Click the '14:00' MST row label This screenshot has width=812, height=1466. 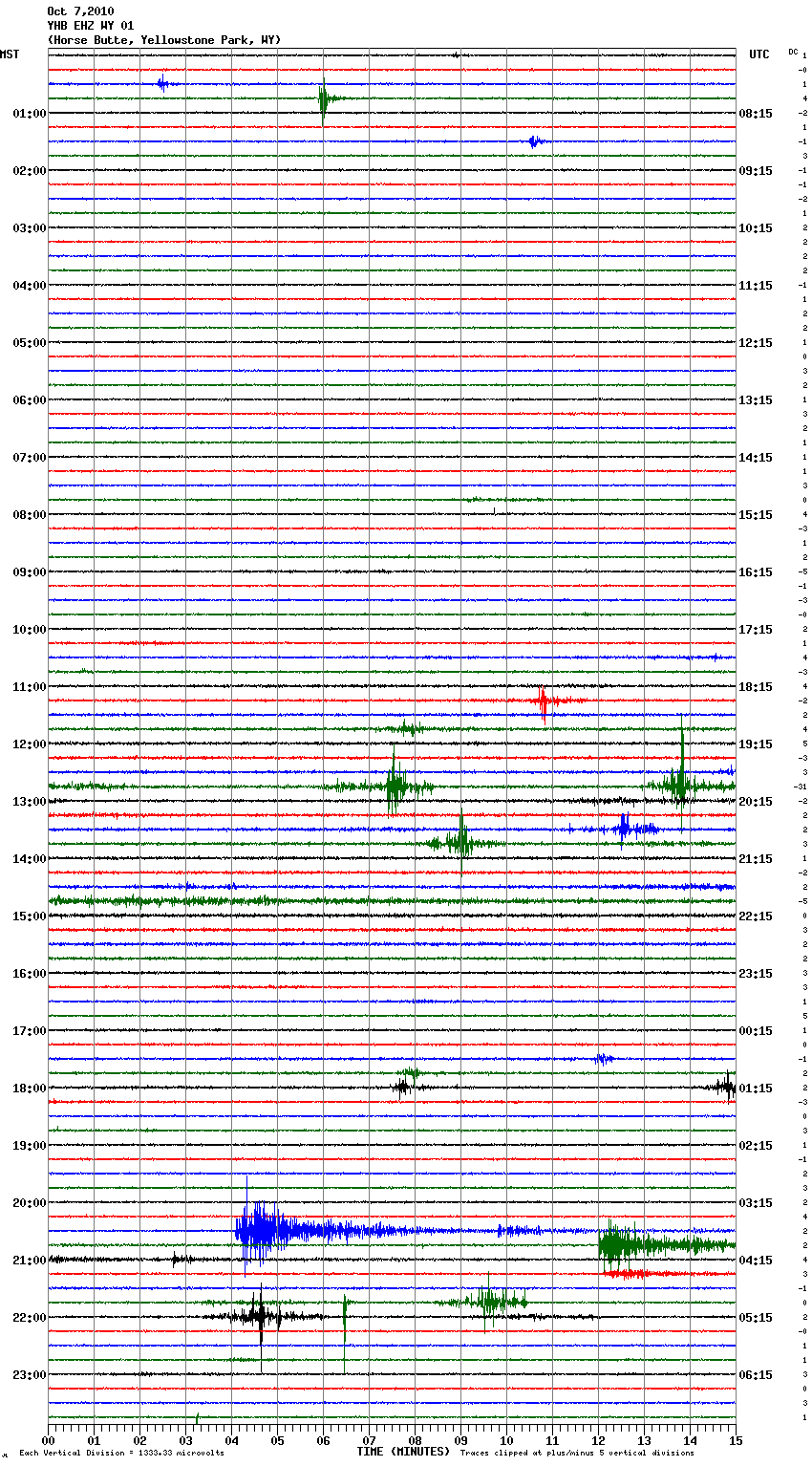point(30,859)
